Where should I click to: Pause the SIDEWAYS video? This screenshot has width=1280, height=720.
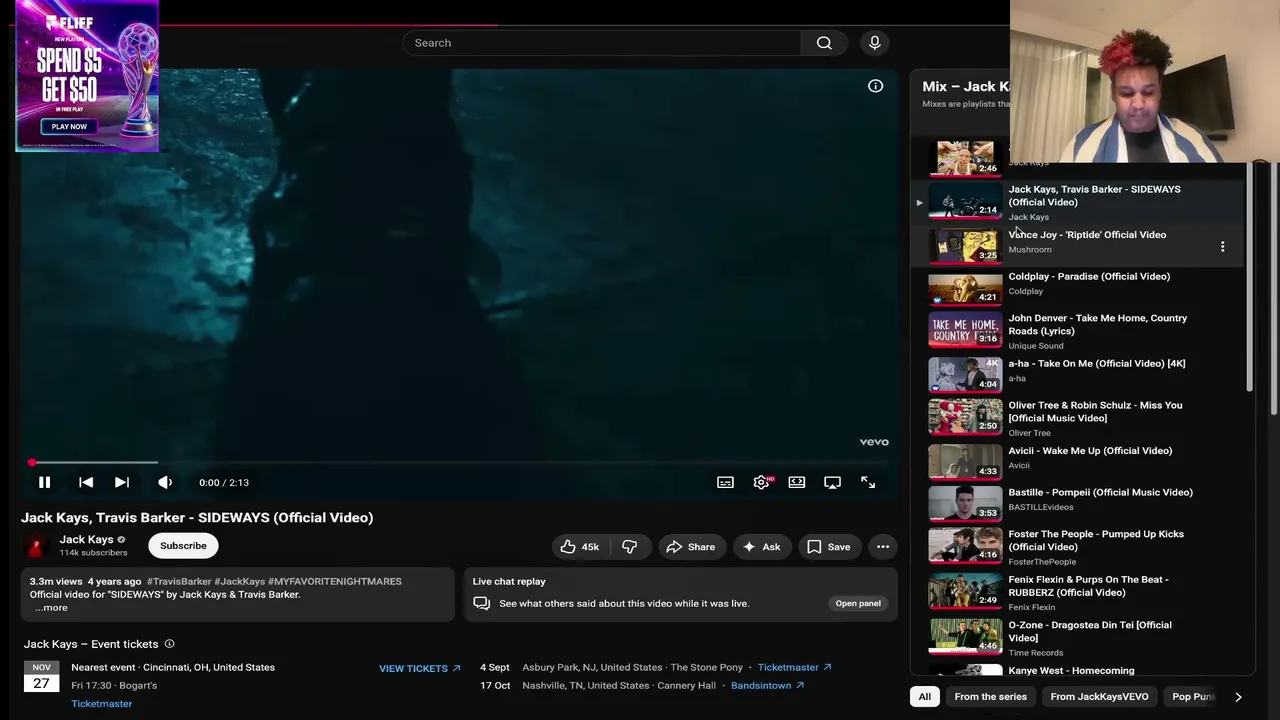click(x=44, y=482)
